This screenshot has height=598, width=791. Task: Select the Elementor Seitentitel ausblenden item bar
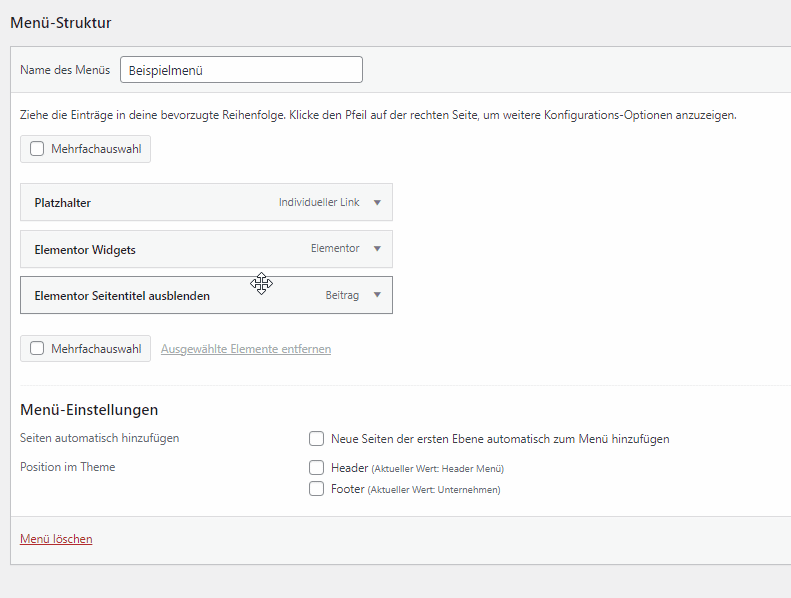[x=206, y=295]
